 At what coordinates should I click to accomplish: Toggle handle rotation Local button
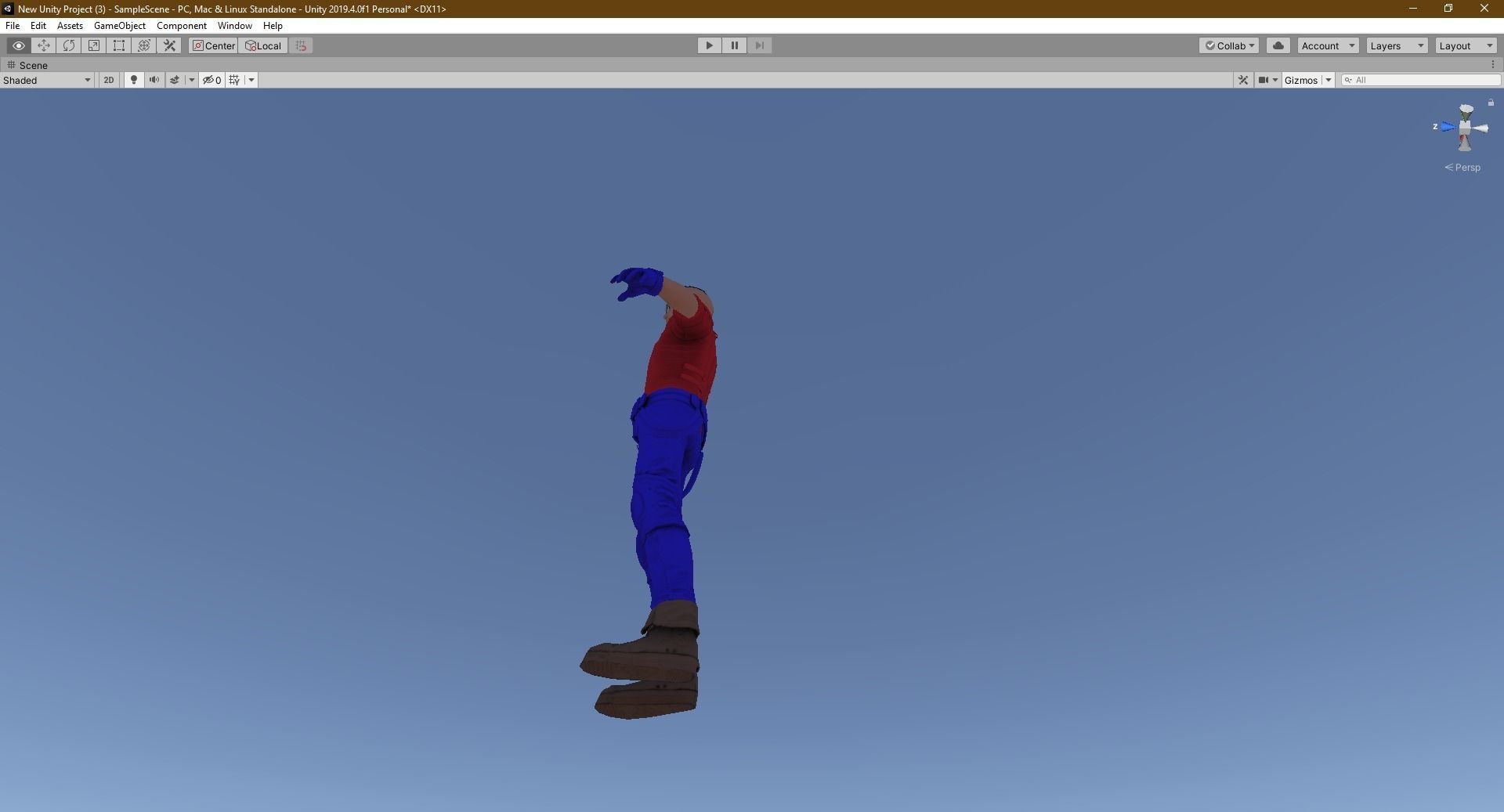point(263,45)
